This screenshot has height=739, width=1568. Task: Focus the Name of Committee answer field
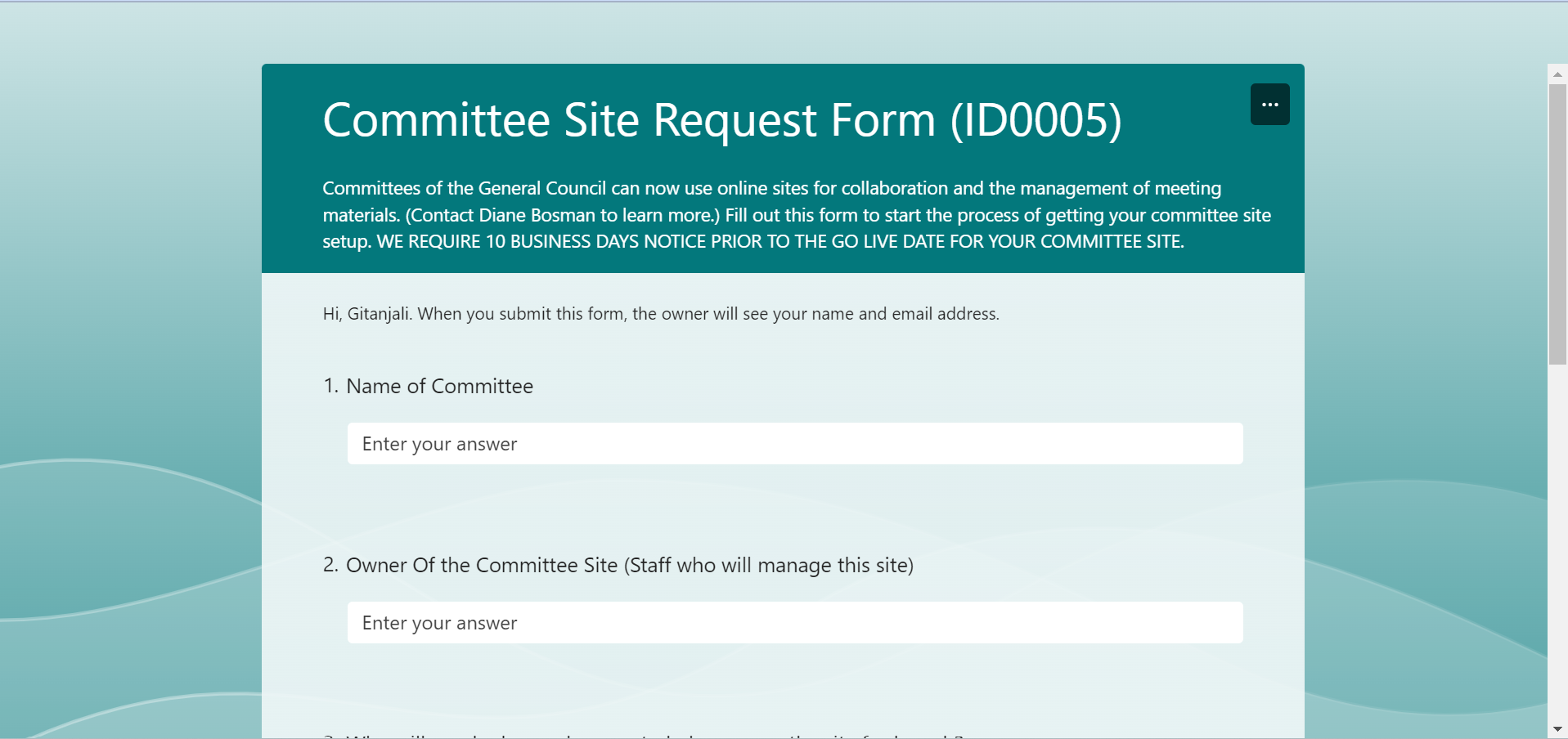794,444
